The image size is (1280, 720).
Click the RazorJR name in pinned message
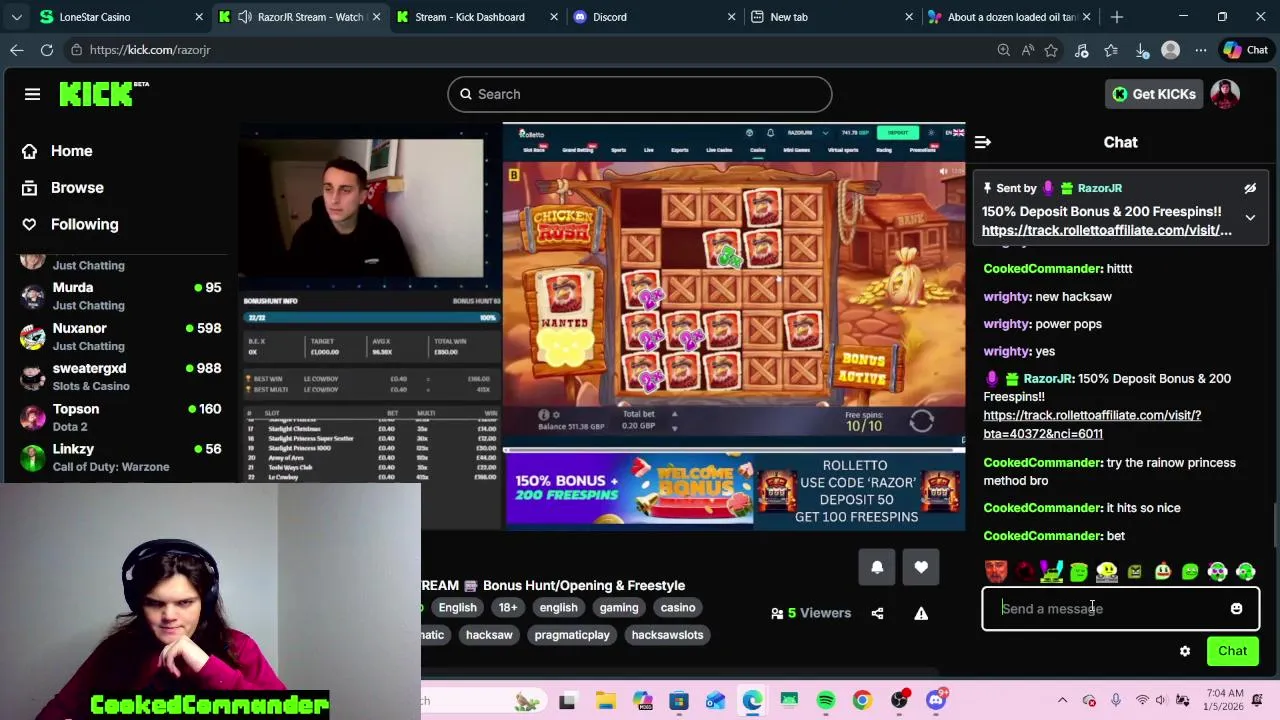tap(1099, 188)
